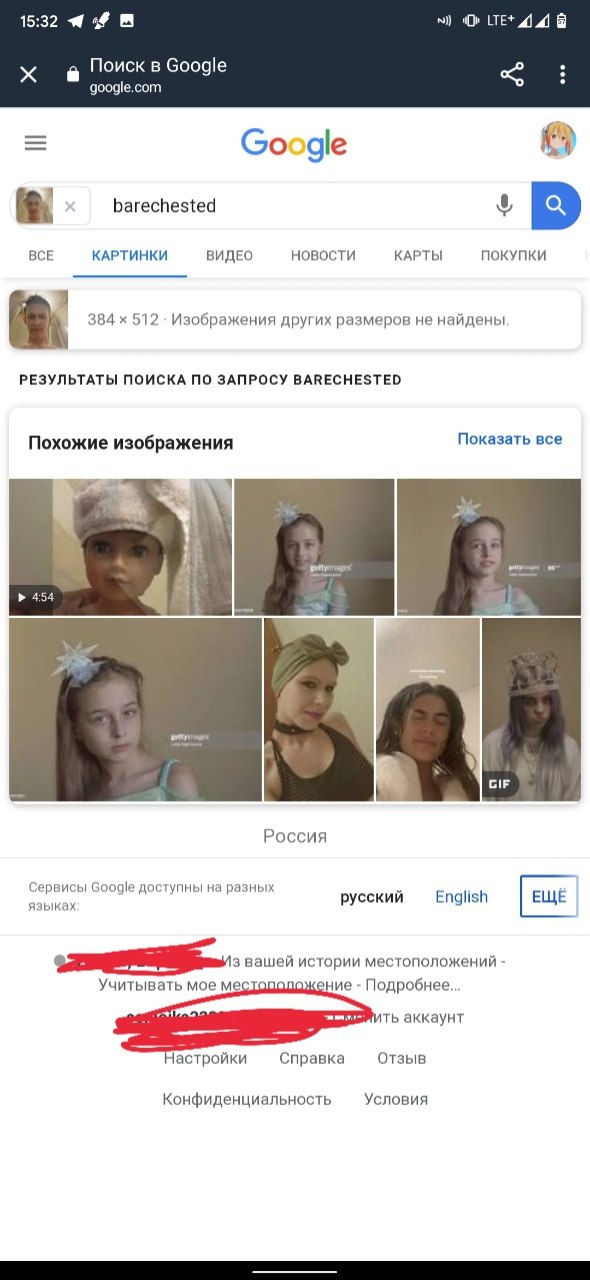
Task: Open the account profile avatar
Action: 558,142
